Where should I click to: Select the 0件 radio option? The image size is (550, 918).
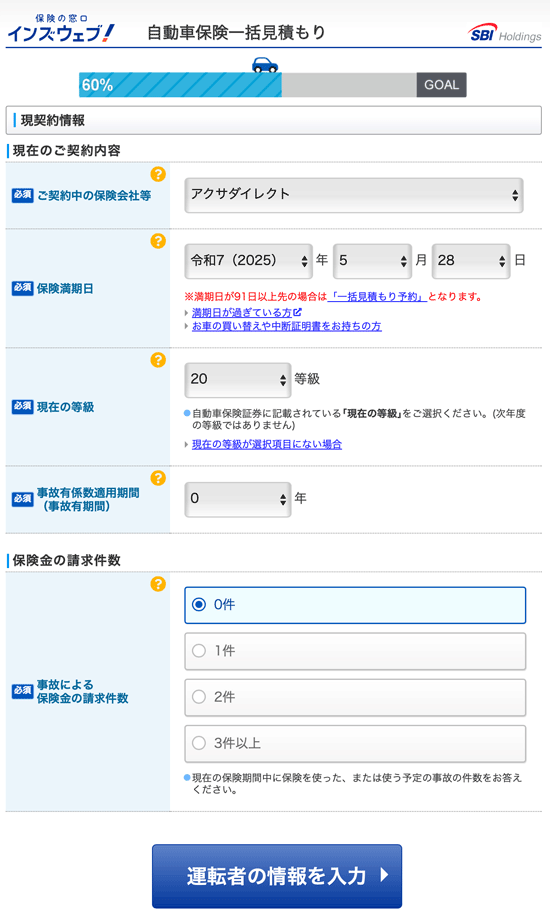click(x=355, y=605)
